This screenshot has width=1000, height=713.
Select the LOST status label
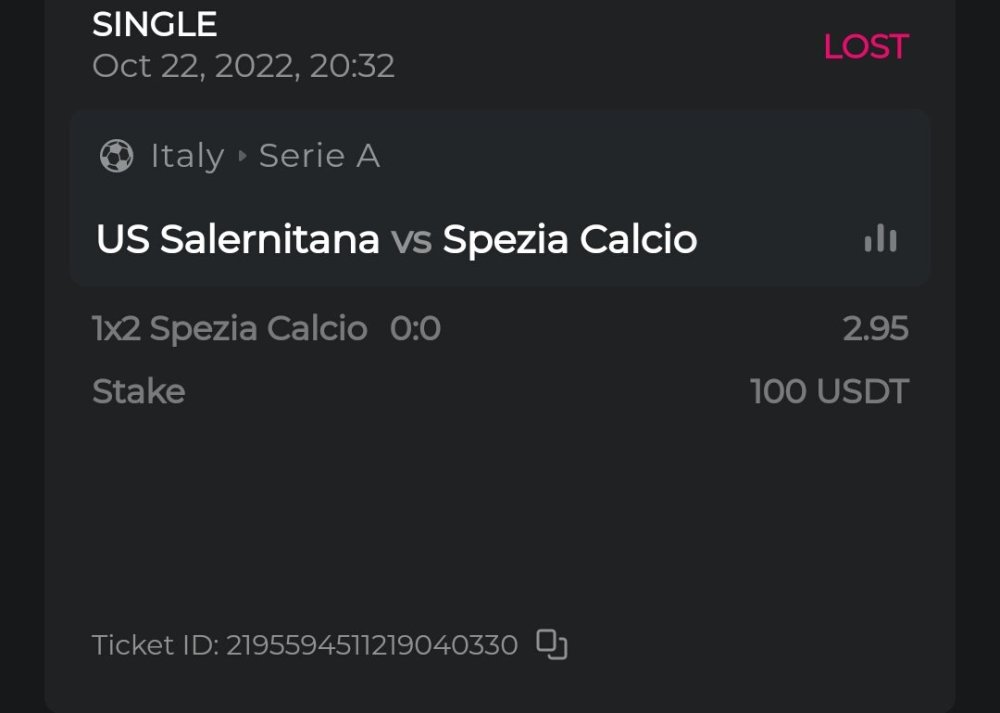coord(865,47)
